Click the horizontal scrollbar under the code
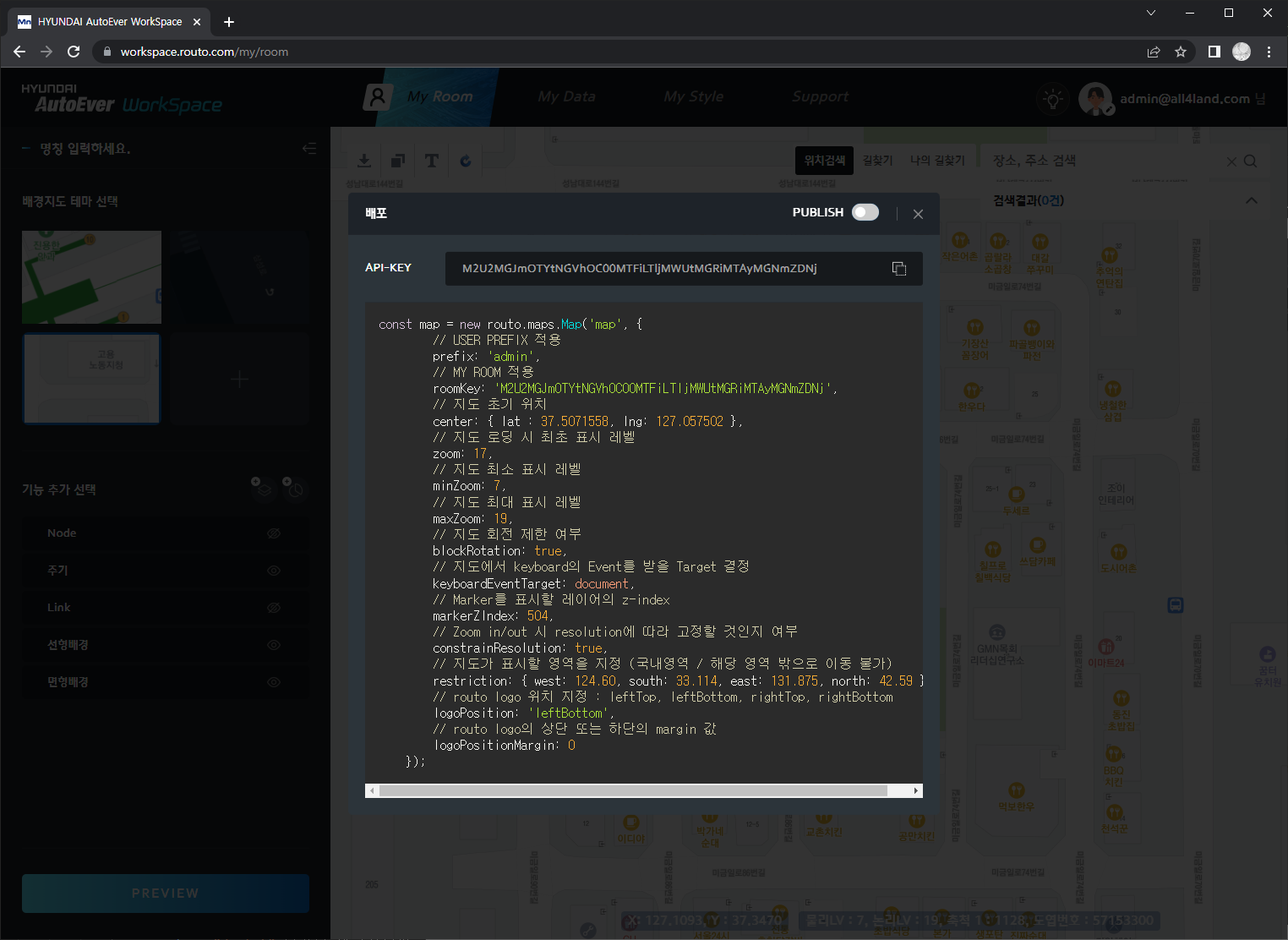The width and height of the screenshot is (1288, 940). (x=633, y=790)
